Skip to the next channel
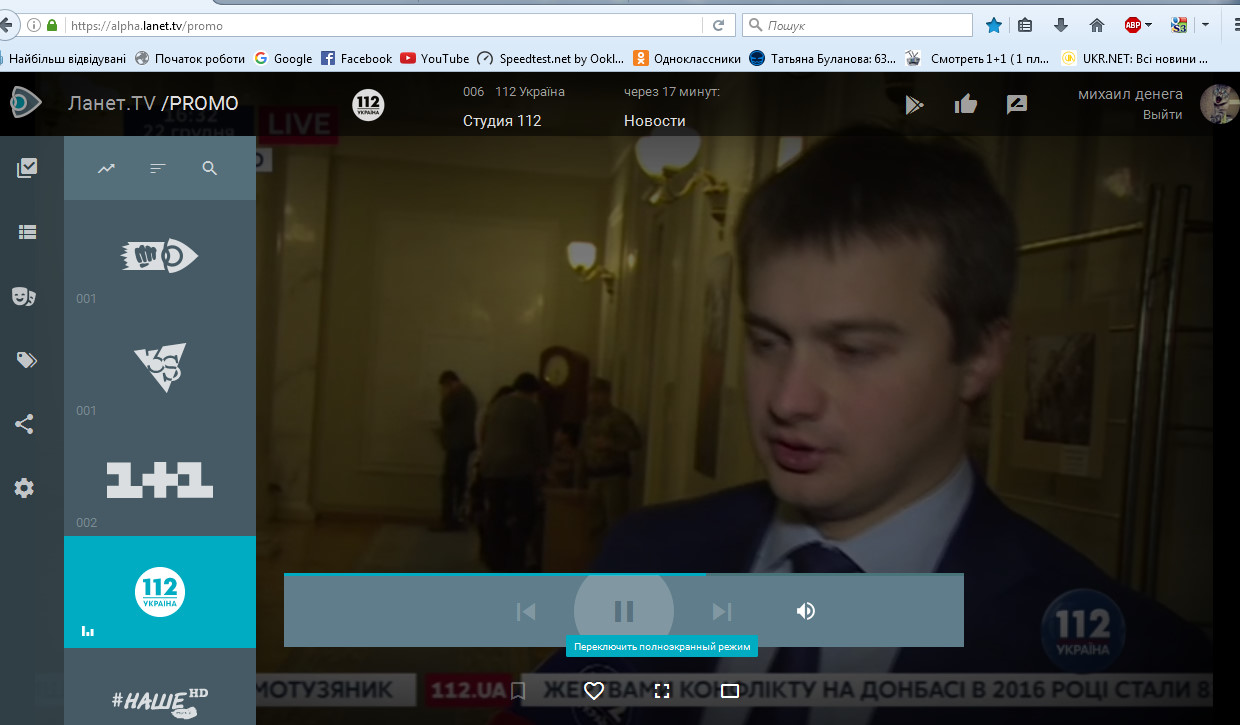The width and height of the screenshot is (1240, 725). (722, 611)
